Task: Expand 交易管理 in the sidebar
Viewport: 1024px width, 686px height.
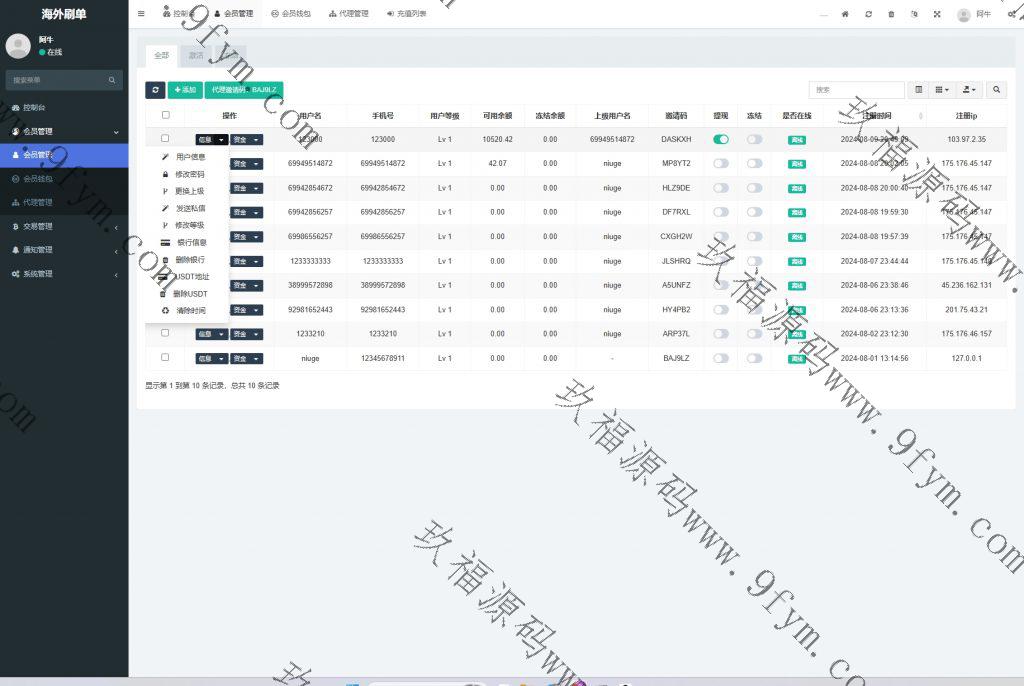Action: [x=64, y=226]
